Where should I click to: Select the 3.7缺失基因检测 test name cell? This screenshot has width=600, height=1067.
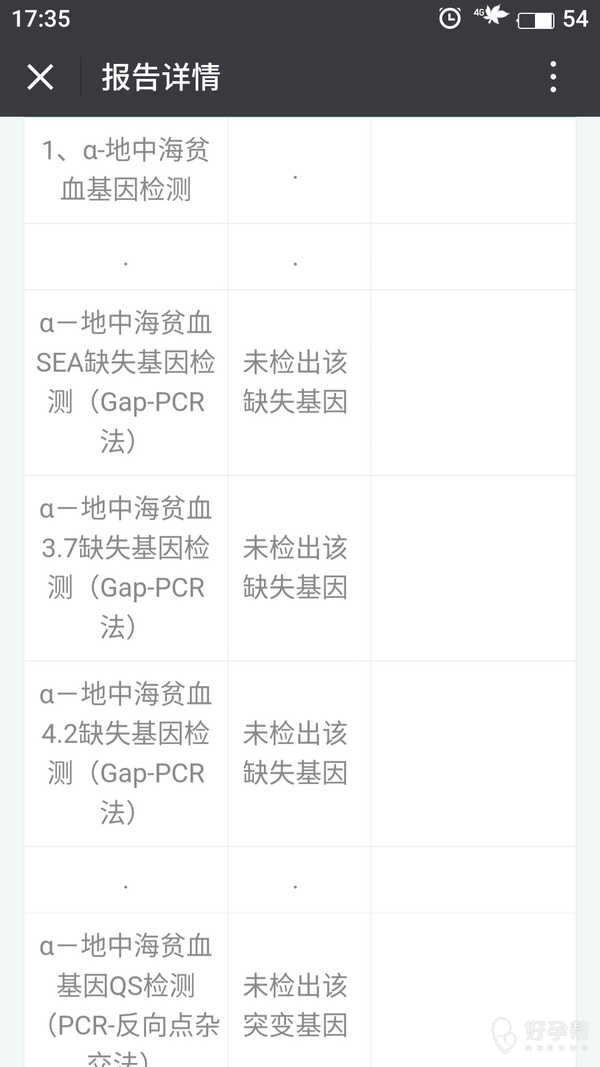pos(126,567)
